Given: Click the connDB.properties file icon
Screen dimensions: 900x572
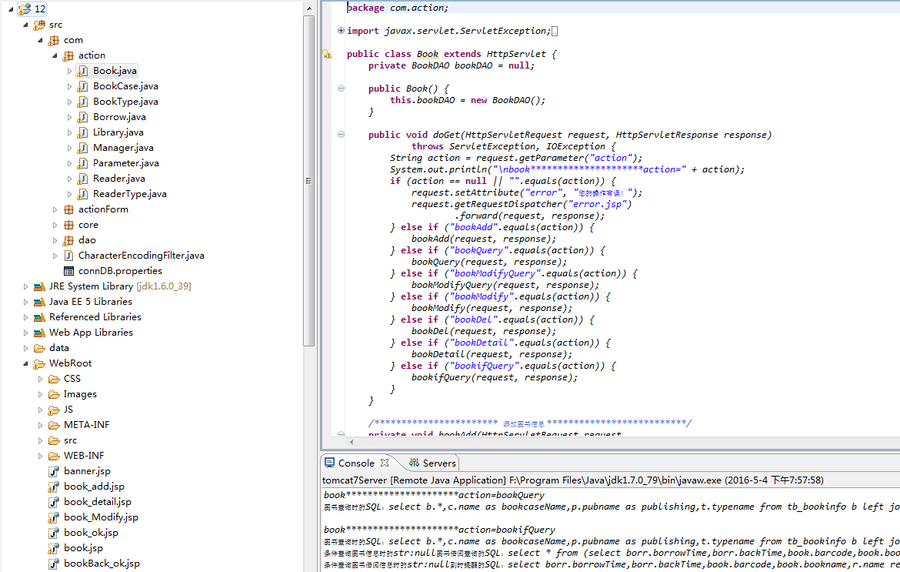Looking at the screenshot, I should click(68, 271).
